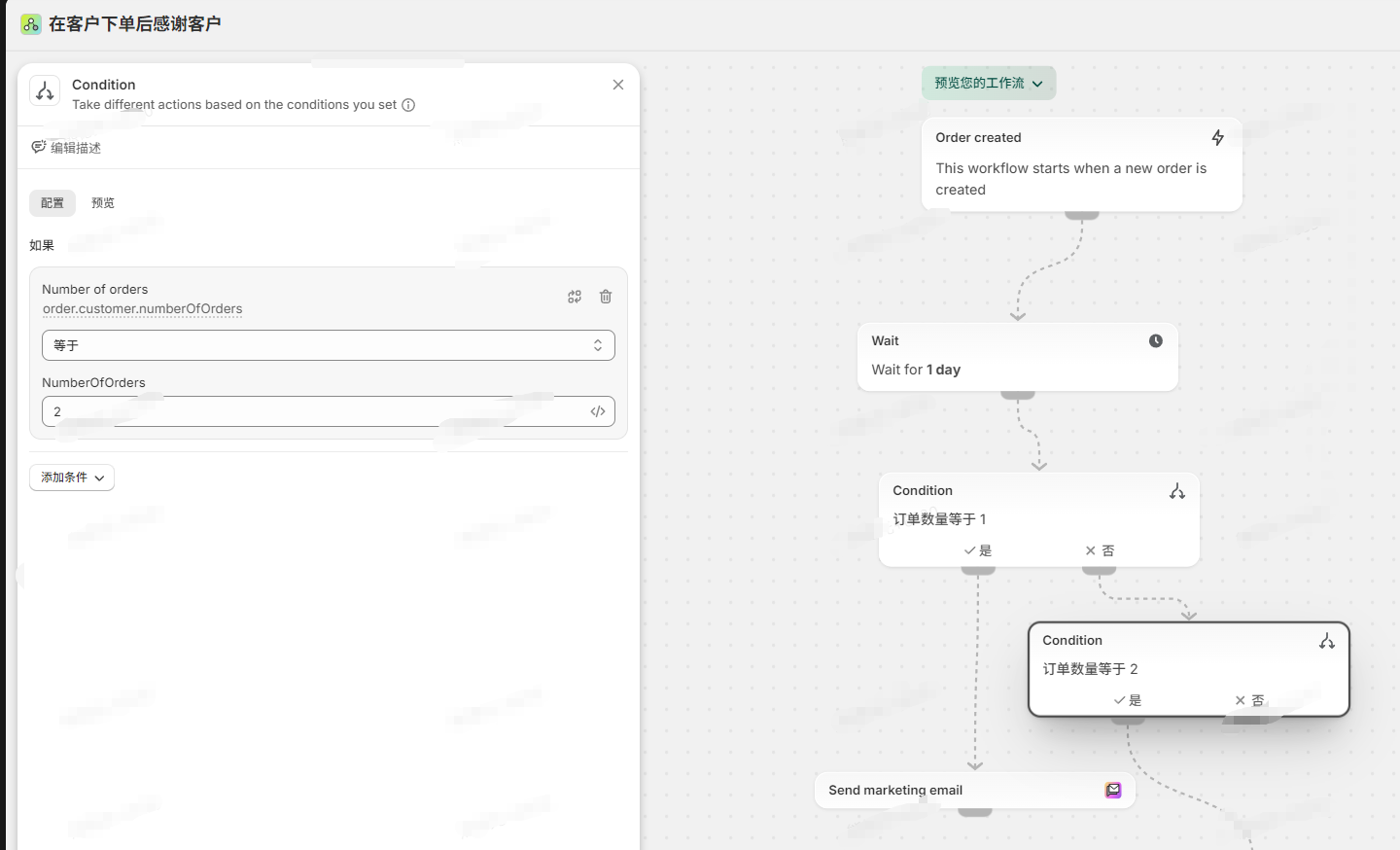The image size is (1400, 850).
Task: Click the clock icon on Wait step
Action: [1155, 341]
